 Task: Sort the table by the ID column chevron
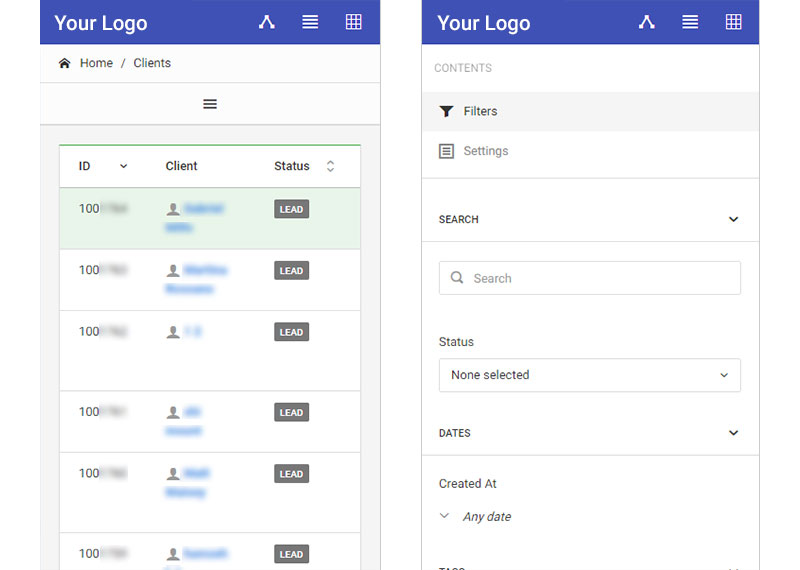click(x=123, y=166)
